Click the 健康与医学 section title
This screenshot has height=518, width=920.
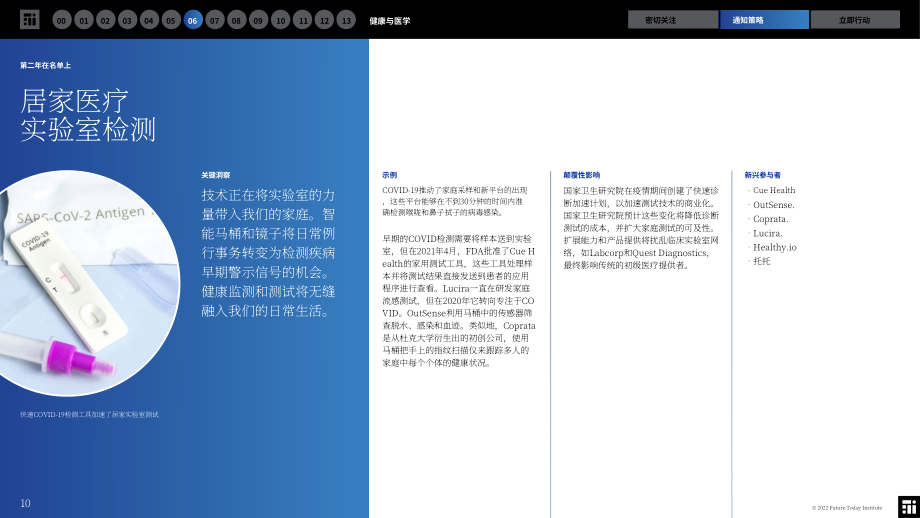(x=390, y=21)
